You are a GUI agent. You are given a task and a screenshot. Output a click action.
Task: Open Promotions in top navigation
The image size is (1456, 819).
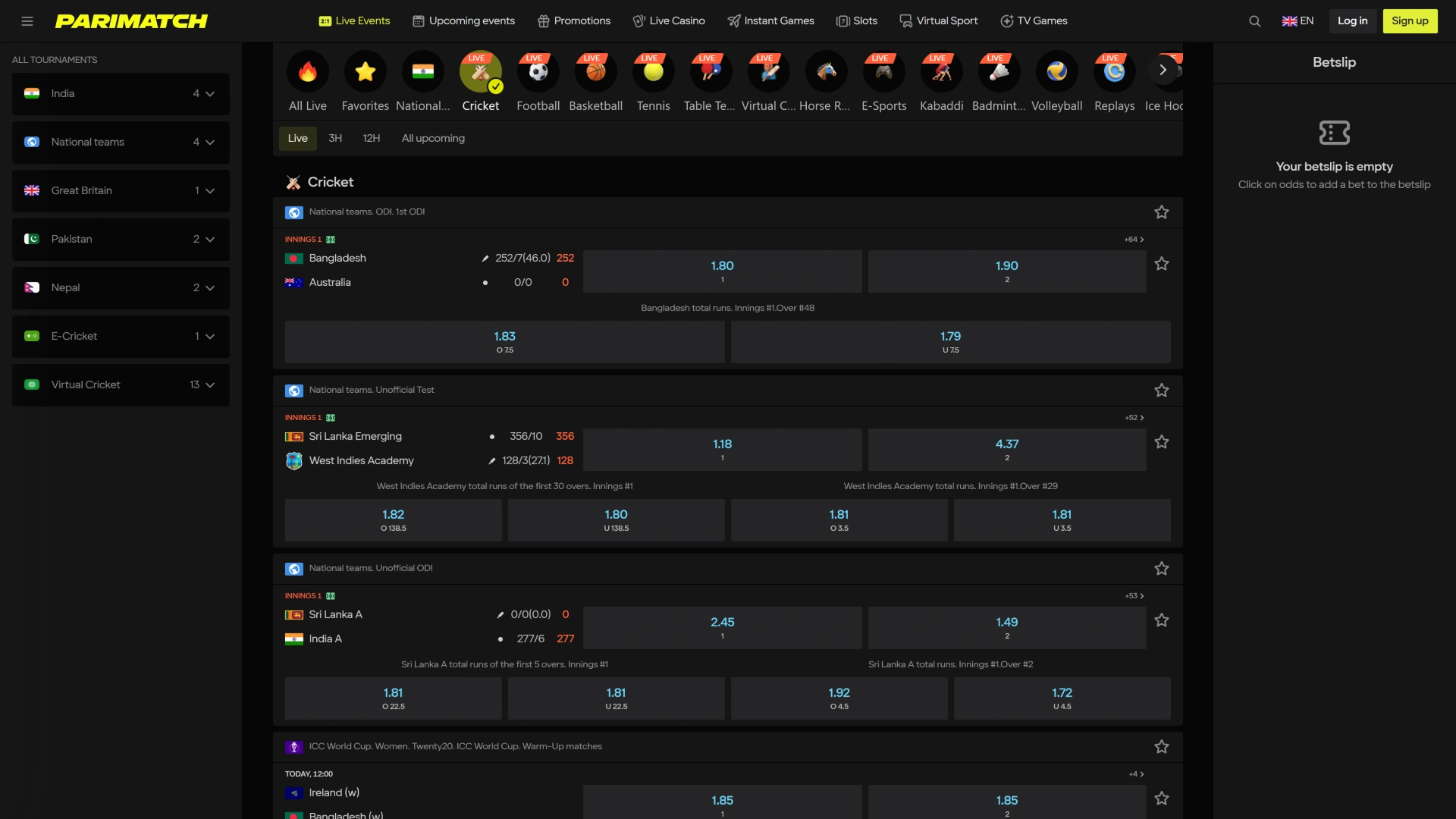[574, 21]
